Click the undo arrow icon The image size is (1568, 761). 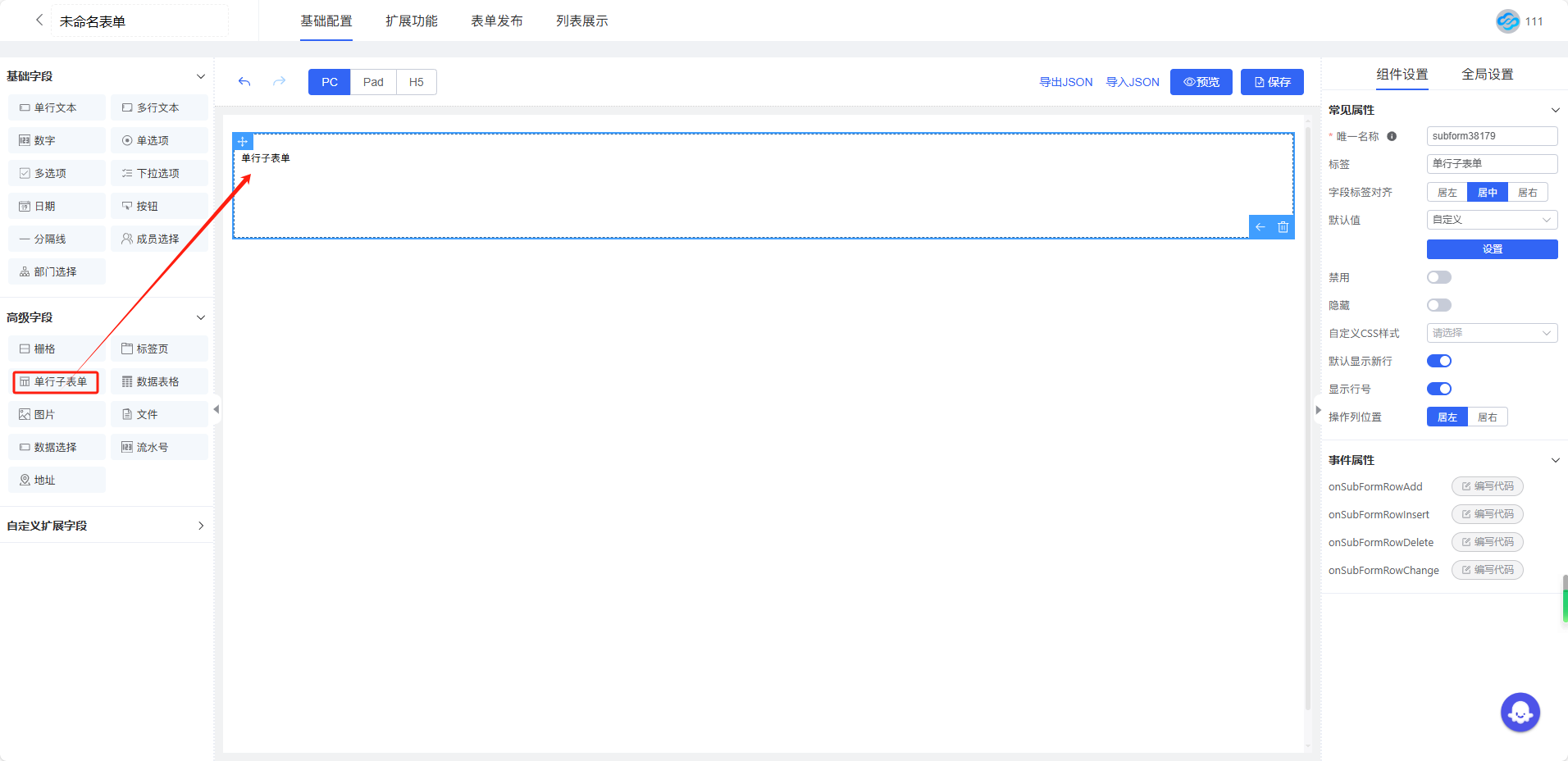pos(244,82)
